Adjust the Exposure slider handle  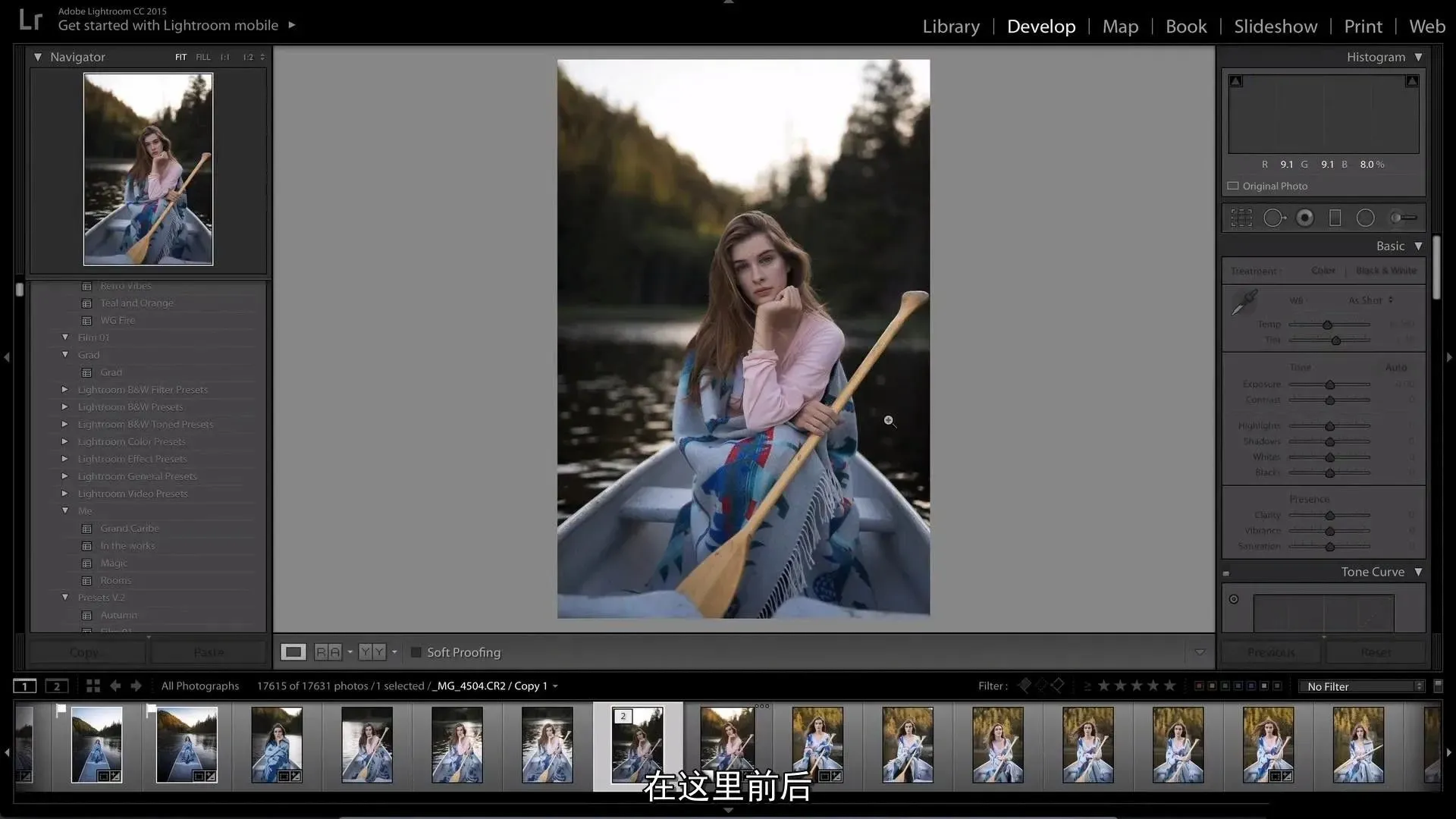(x=1329, y=384)
